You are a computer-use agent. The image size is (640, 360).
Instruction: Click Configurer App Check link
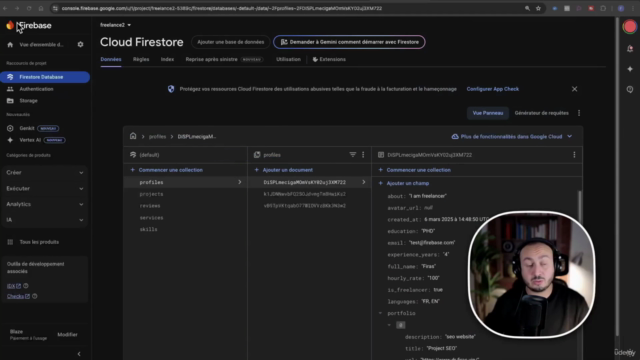pyautogui.click(x=493, y=89)
